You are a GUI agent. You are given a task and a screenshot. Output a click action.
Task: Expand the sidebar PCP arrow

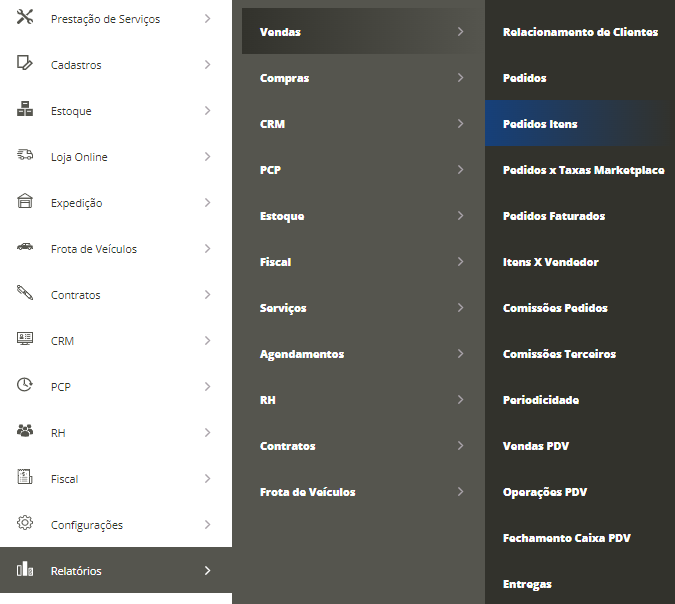[x=207, y=387]
